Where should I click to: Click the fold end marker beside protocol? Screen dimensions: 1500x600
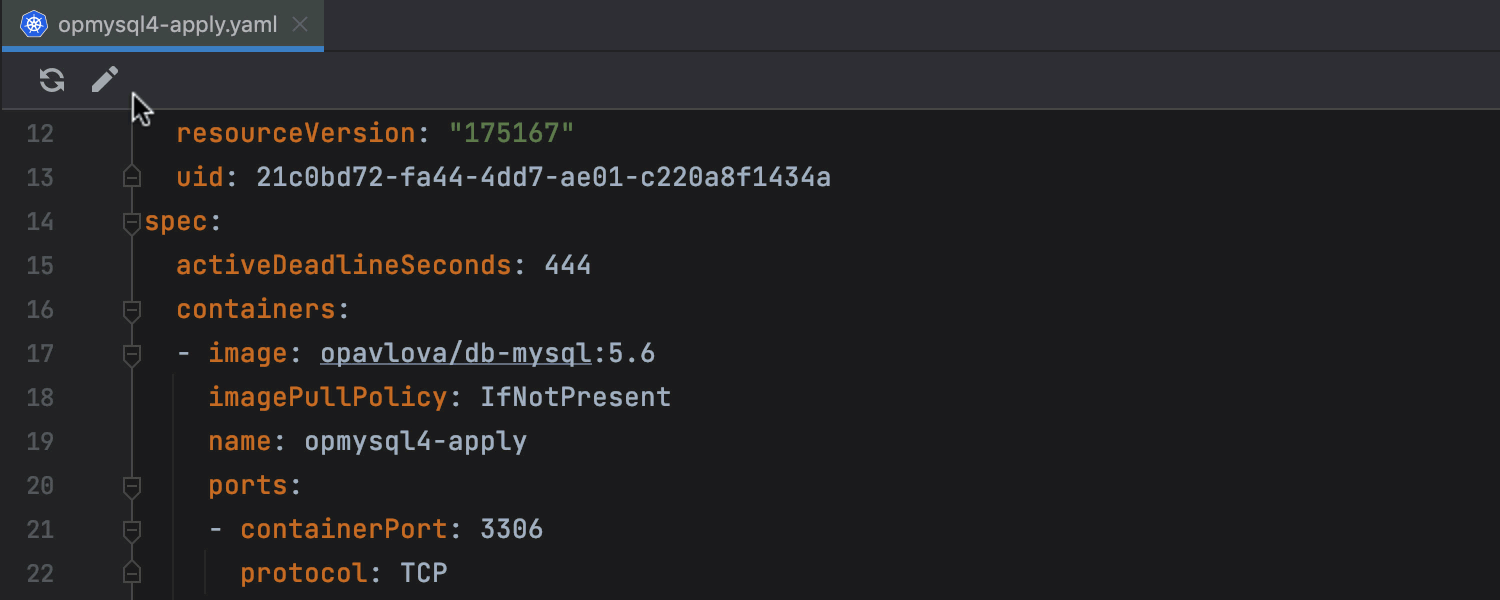click(131, 574)
